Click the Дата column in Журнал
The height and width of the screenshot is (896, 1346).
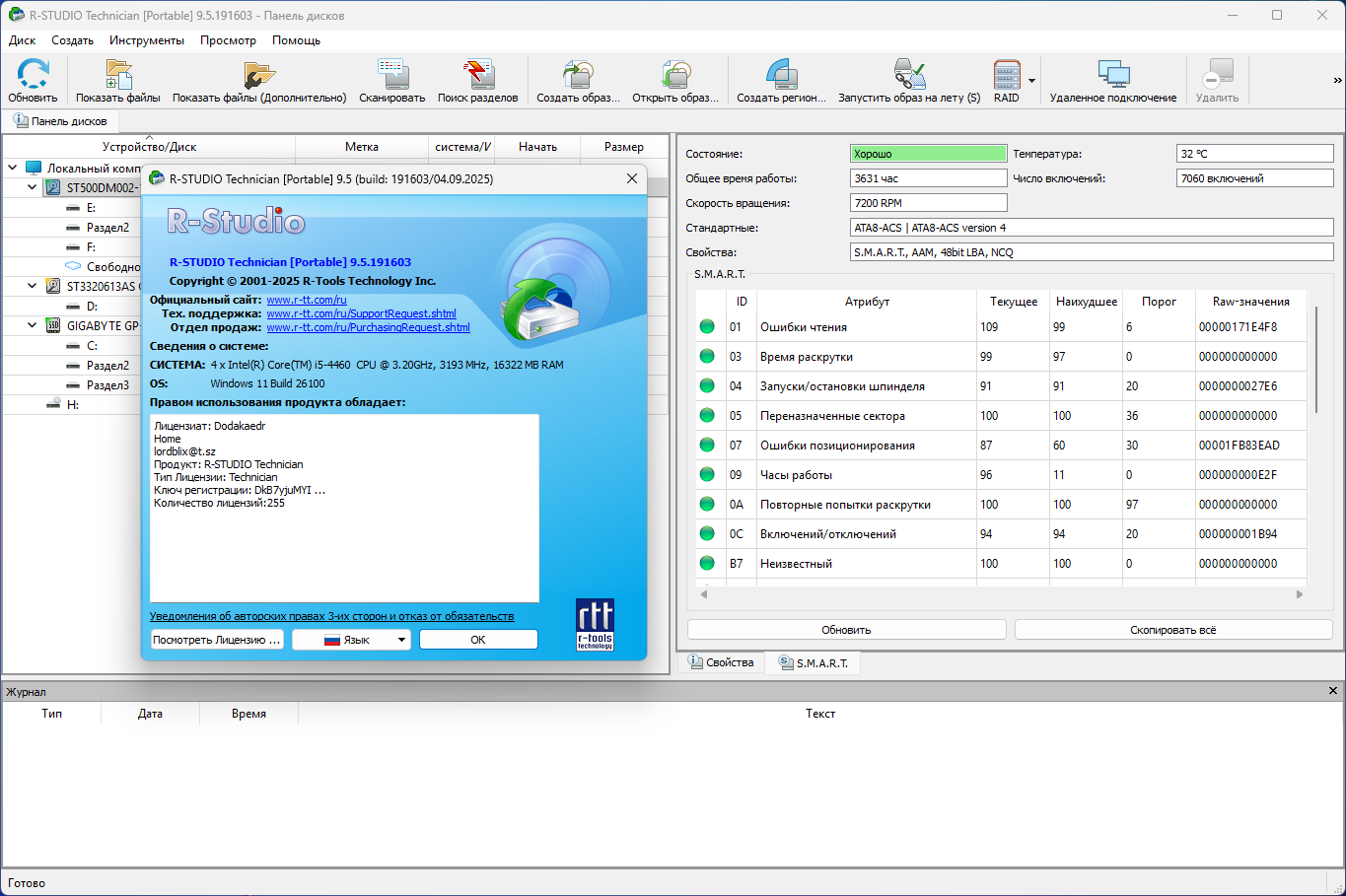click(x=150, y=714)
